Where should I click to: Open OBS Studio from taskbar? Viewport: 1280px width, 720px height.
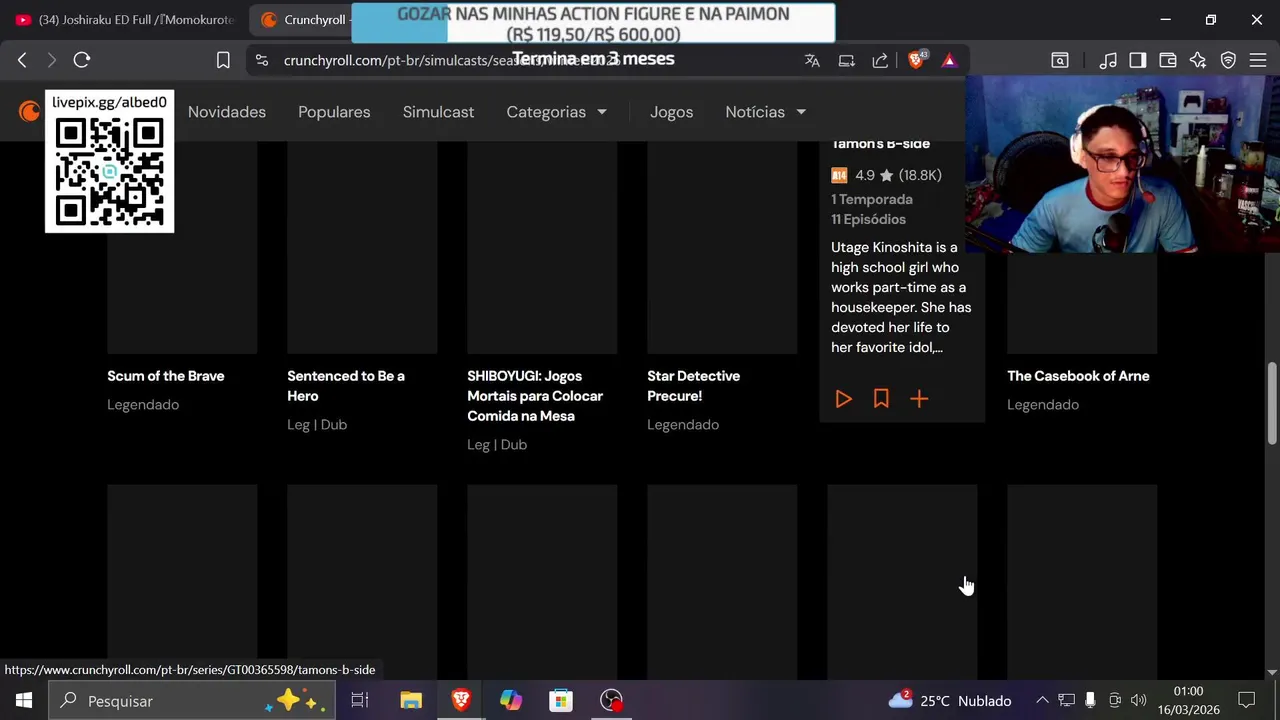pyautogui.click(x=611, y=700)
